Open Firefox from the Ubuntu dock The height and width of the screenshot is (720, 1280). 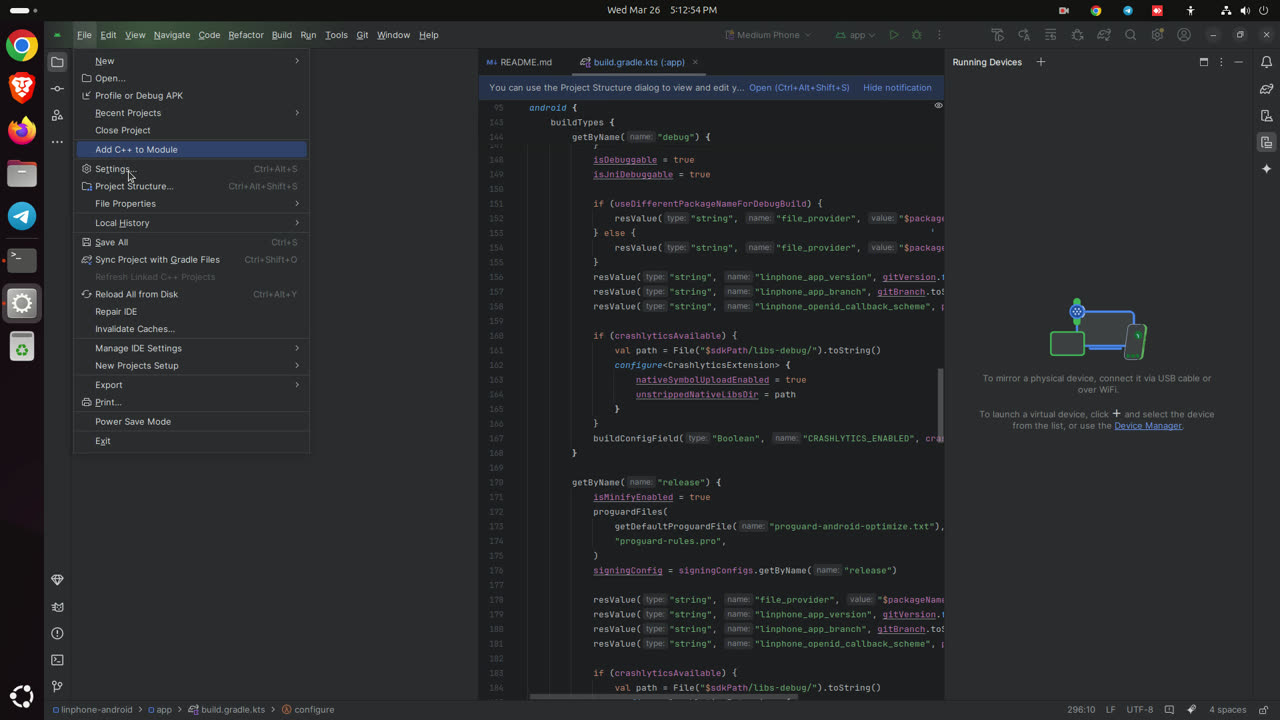pyautogui.click(x=22, y=130)
